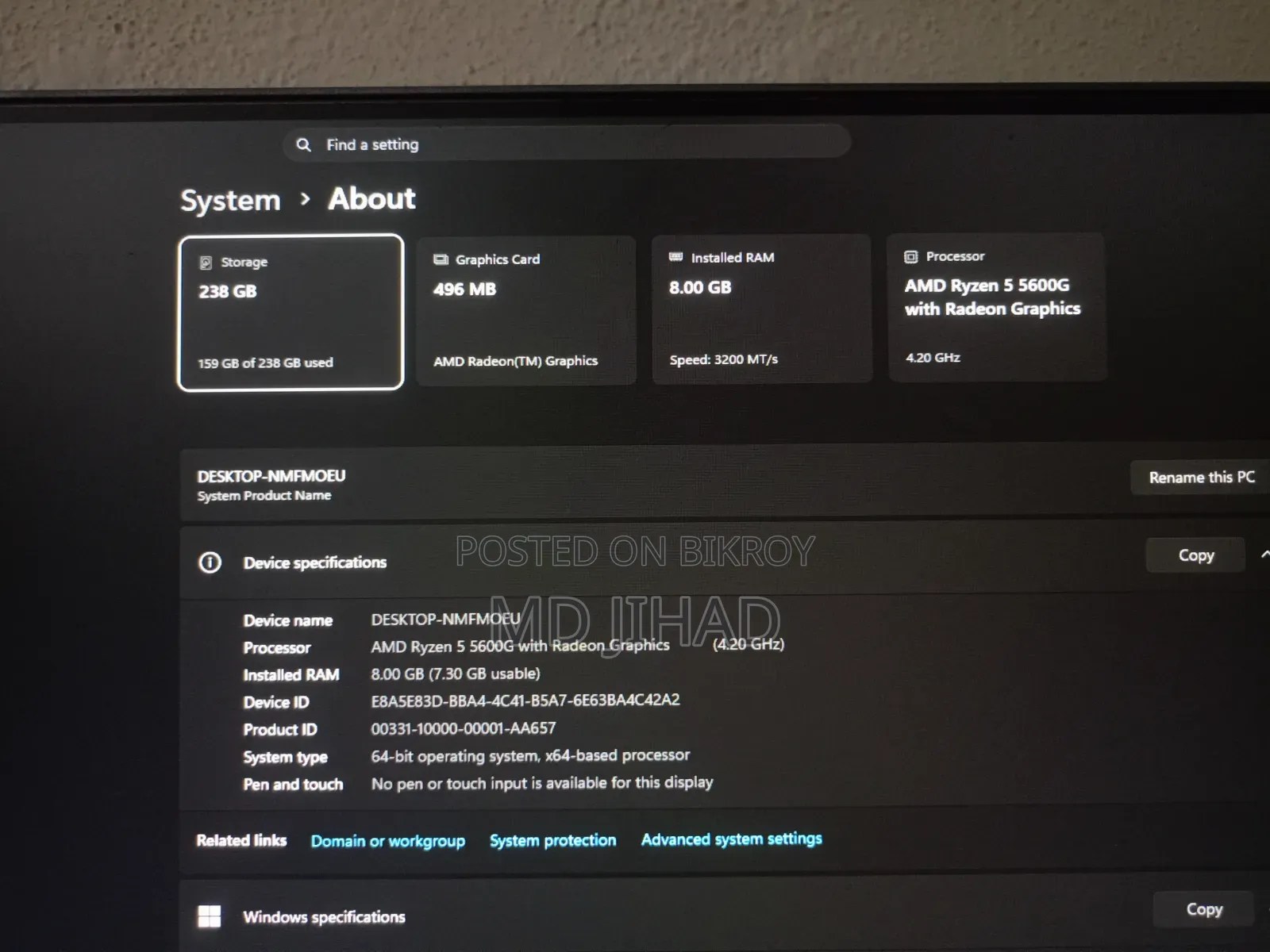This screenshot has width=1270, height=952.
Task: Click the (4.20 GHz) value in specifications
Action: click(748, 644)
